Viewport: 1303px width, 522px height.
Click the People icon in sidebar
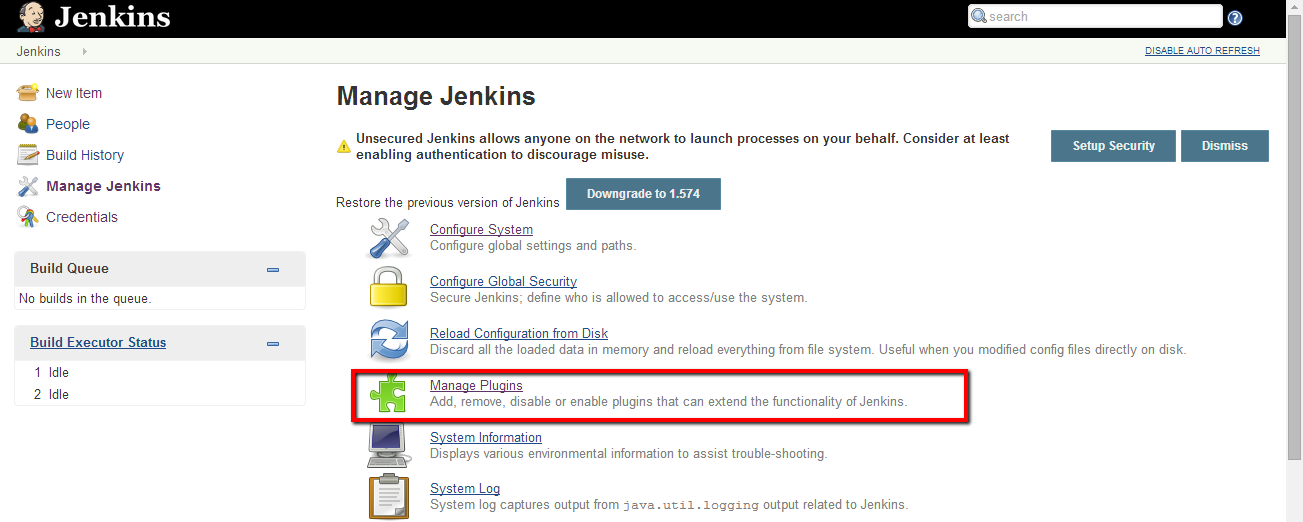click(x=28, y=124)
